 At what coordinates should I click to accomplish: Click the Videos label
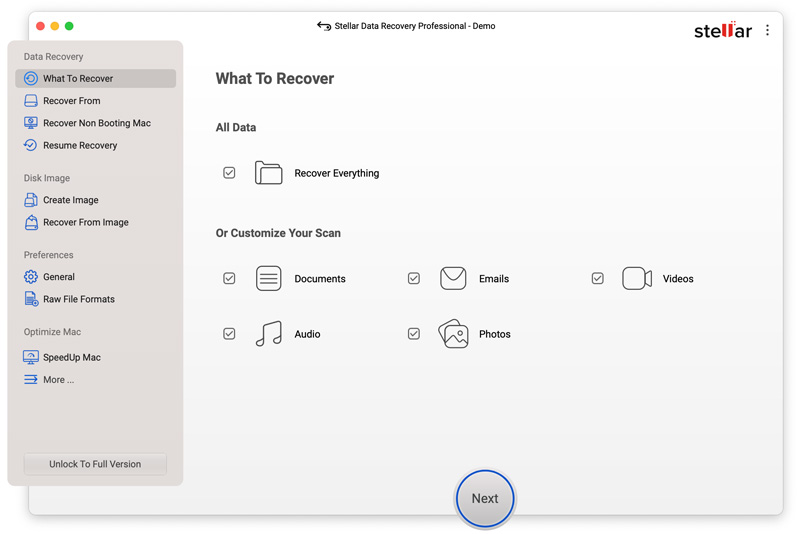678,278
